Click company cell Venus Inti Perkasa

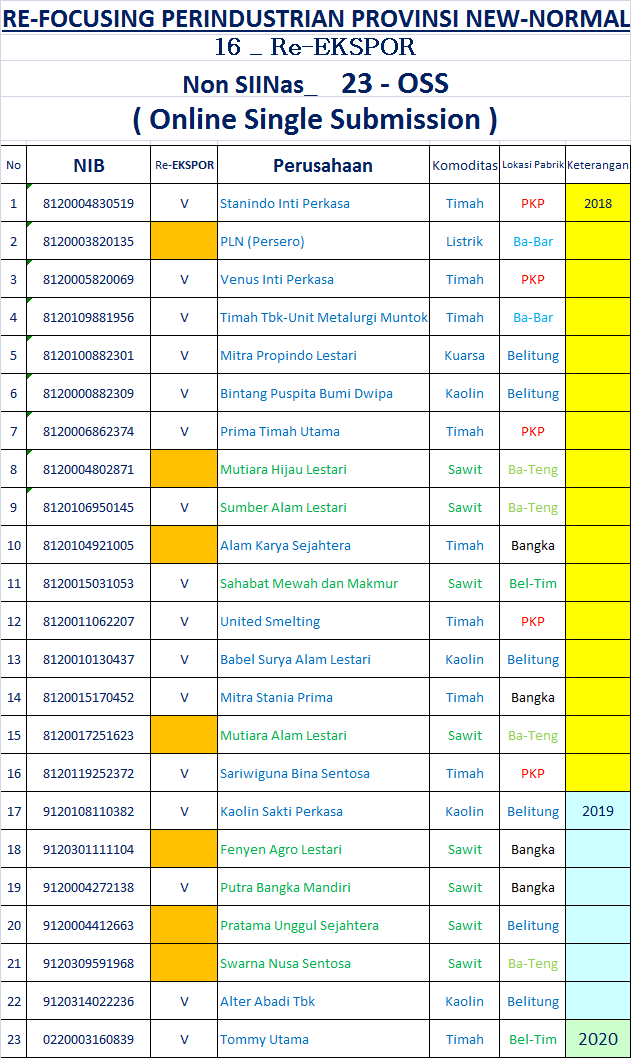(323, 279)
